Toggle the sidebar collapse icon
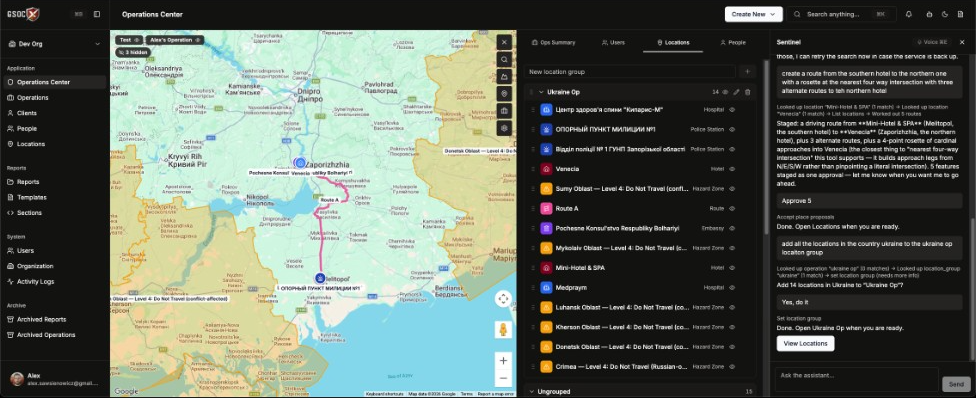The width and height of the screenshot is (976, 398). pyautogui.click(x=96, y=14)
